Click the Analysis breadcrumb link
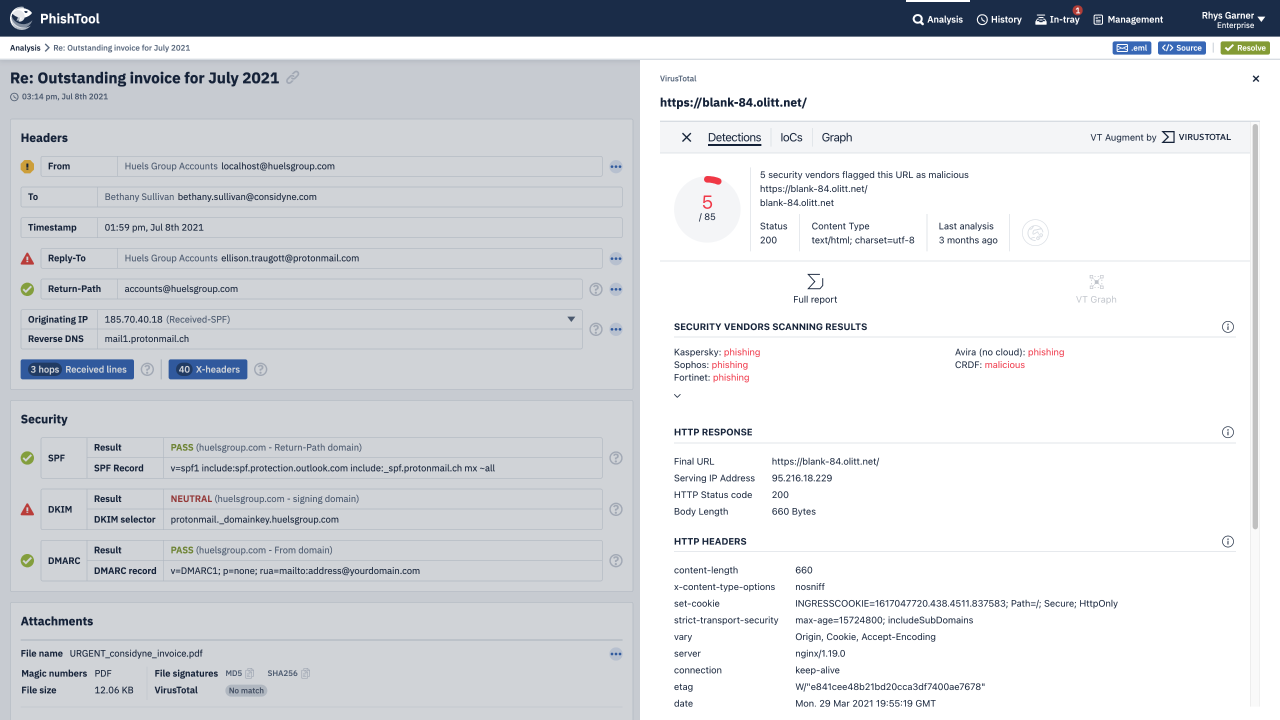Viewport: 1280px width, 720px height. 25,48
